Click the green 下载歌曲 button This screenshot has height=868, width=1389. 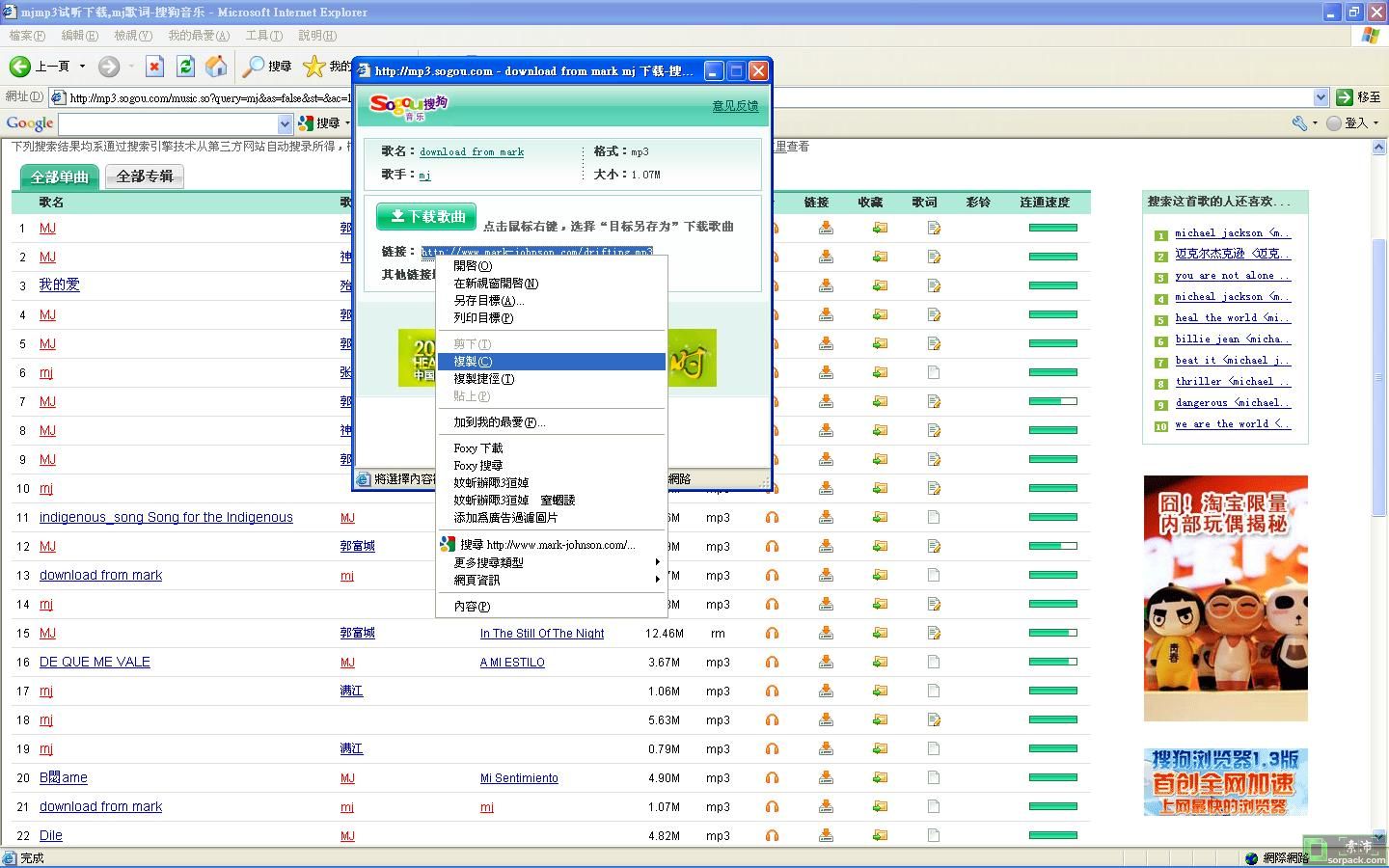(x=426, y=217)
